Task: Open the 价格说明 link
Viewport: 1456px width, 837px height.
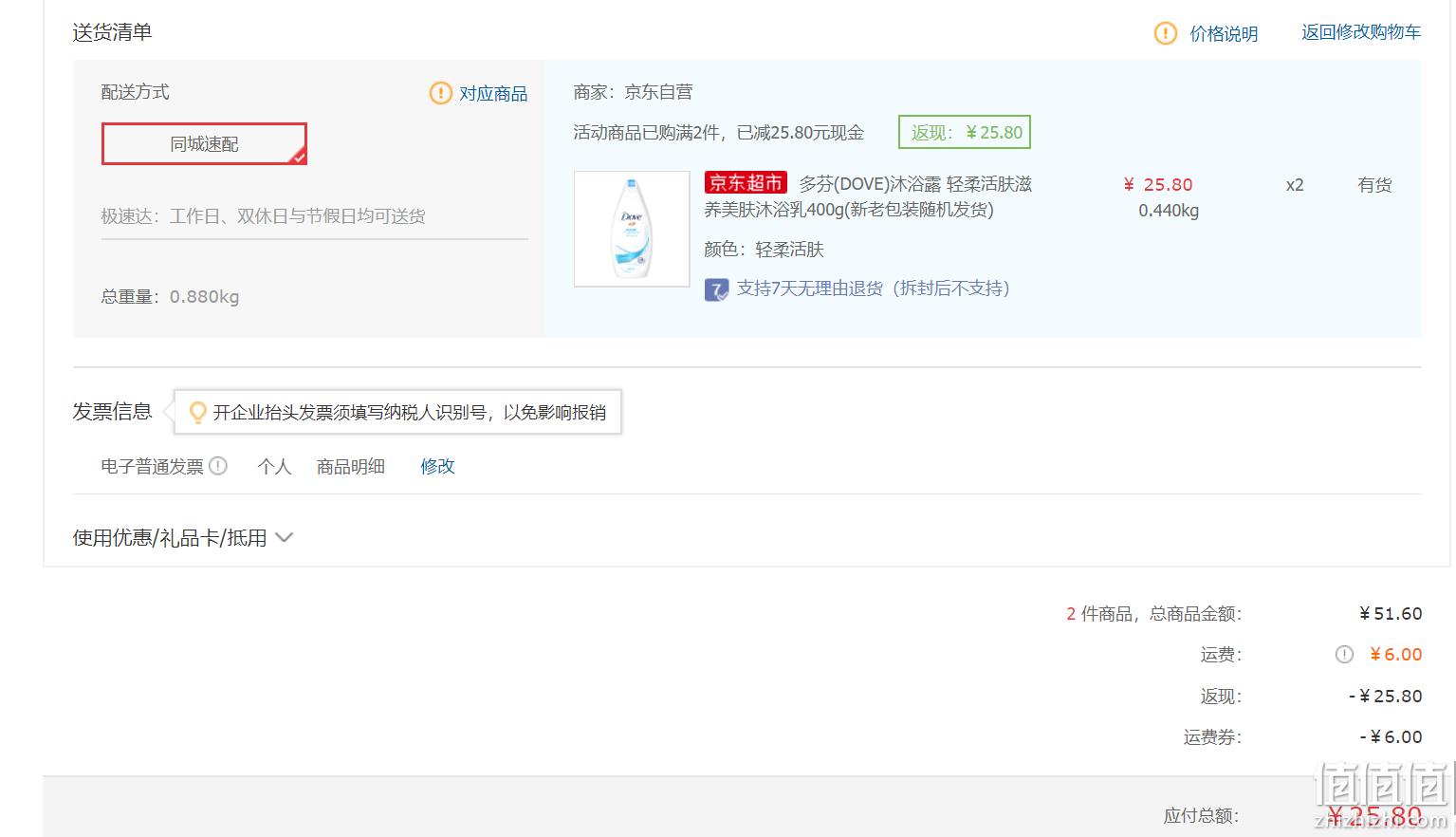Action: pyautogui.click(x=1224, y=33)
